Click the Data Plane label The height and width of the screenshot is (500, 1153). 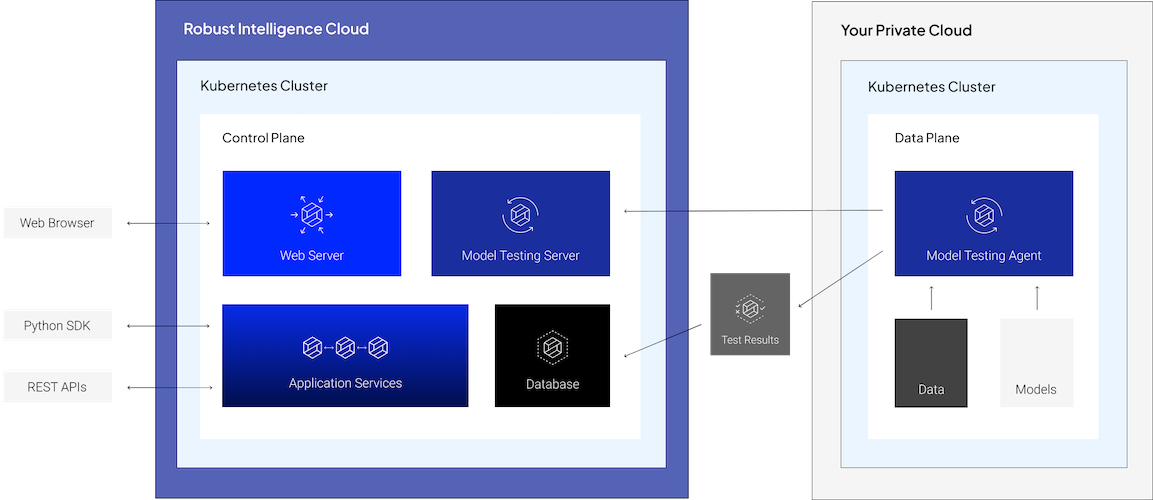pyautogui.click(x=926, y=138)
